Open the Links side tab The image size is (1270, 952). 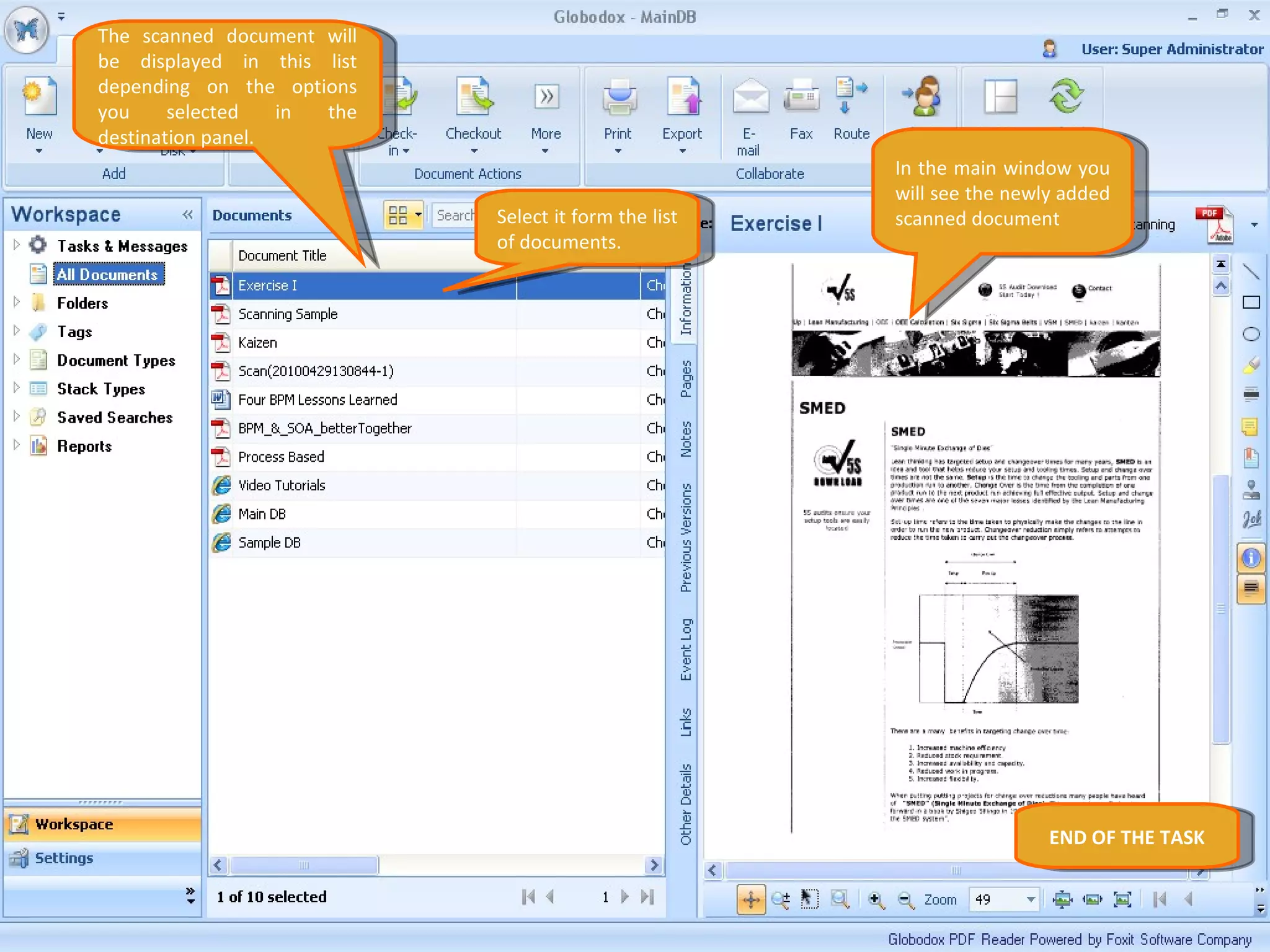(x=685, y=722)
